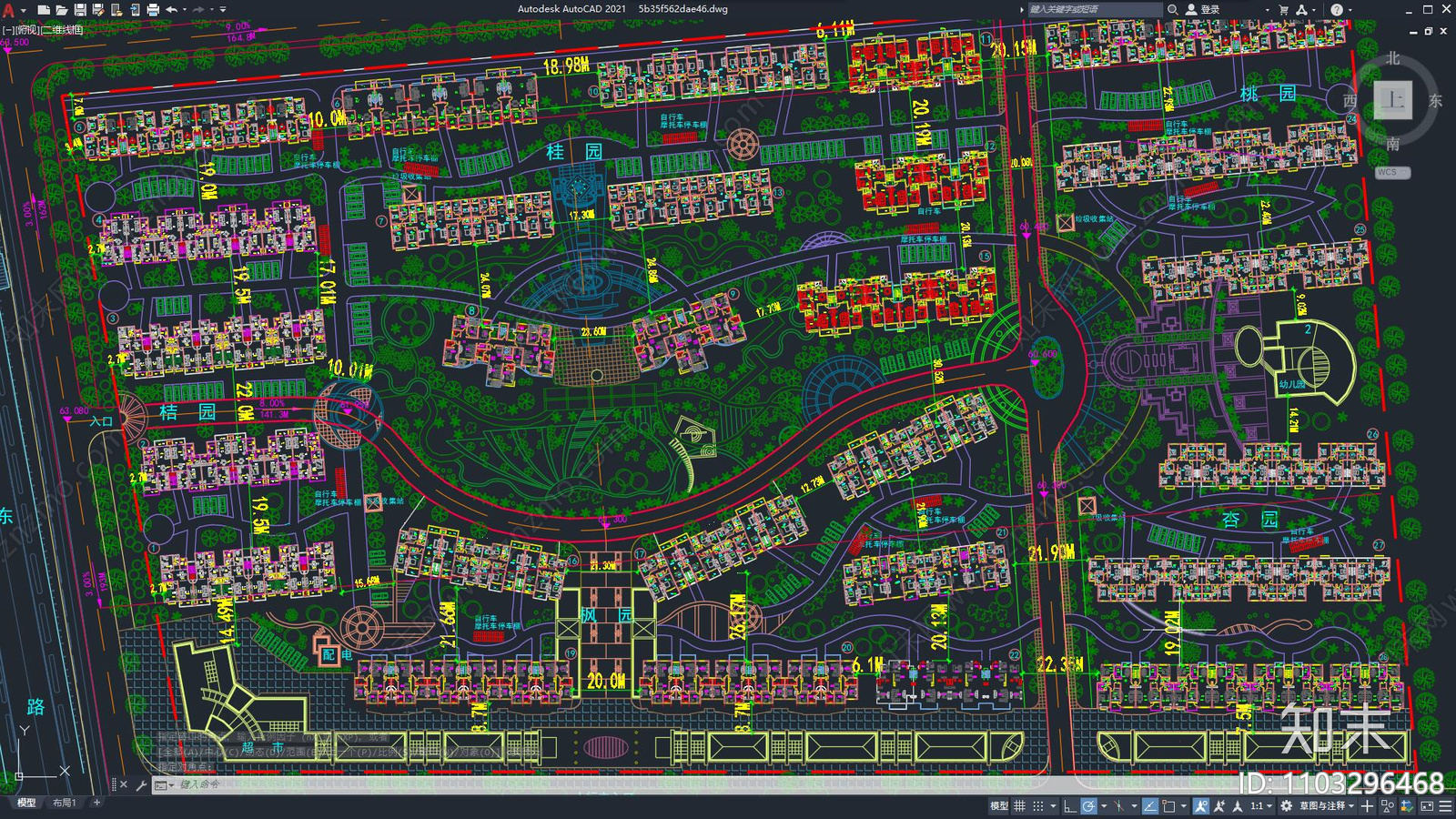The image size is (1456, 819).
Task: Open a drawing file with the Open icon
Action: tap(61, 9)
